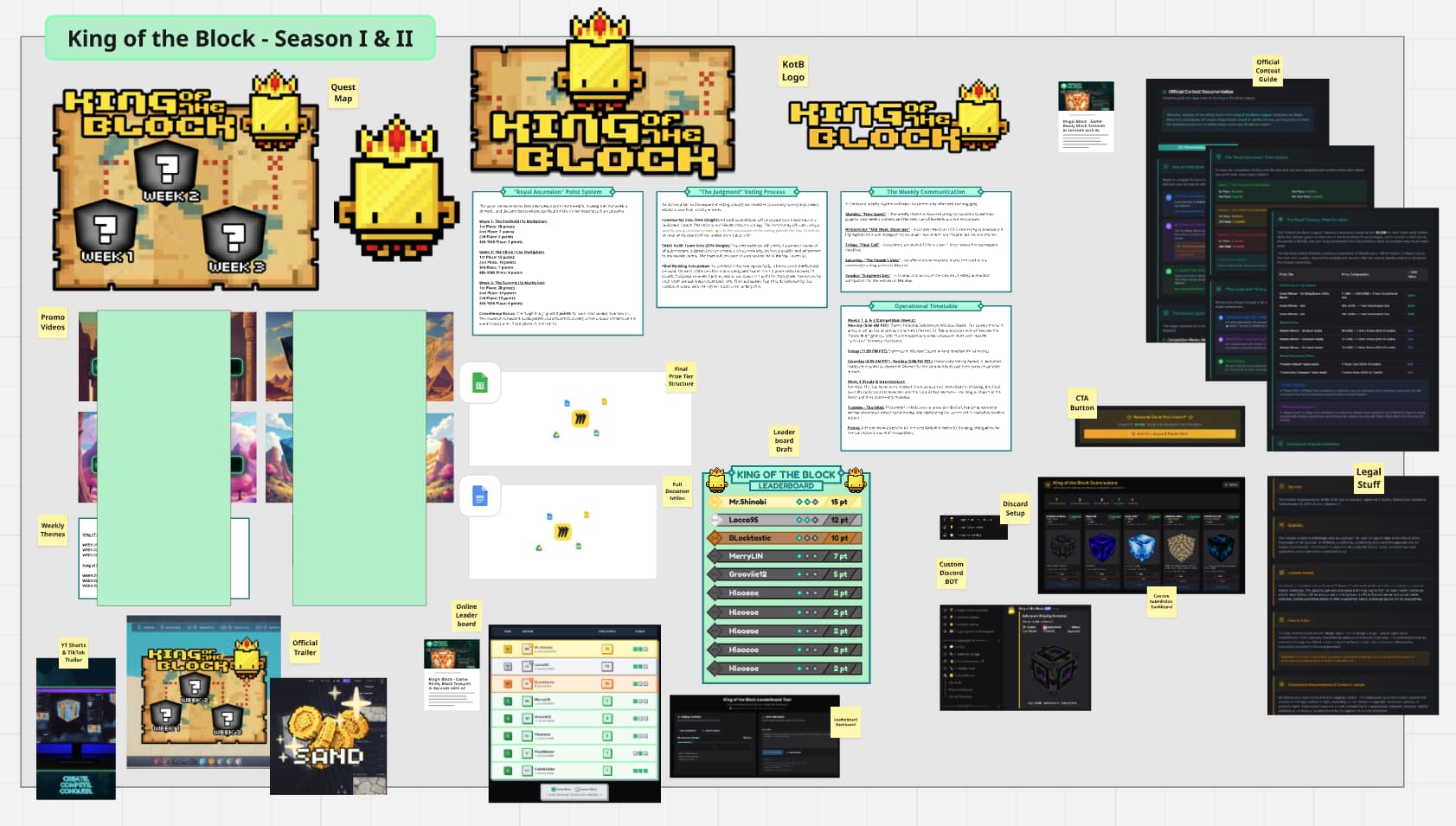1456x826 pixels.
Task: Click the Groovie12 5 pt leaderboard row
Action: [x=785, y=574]
